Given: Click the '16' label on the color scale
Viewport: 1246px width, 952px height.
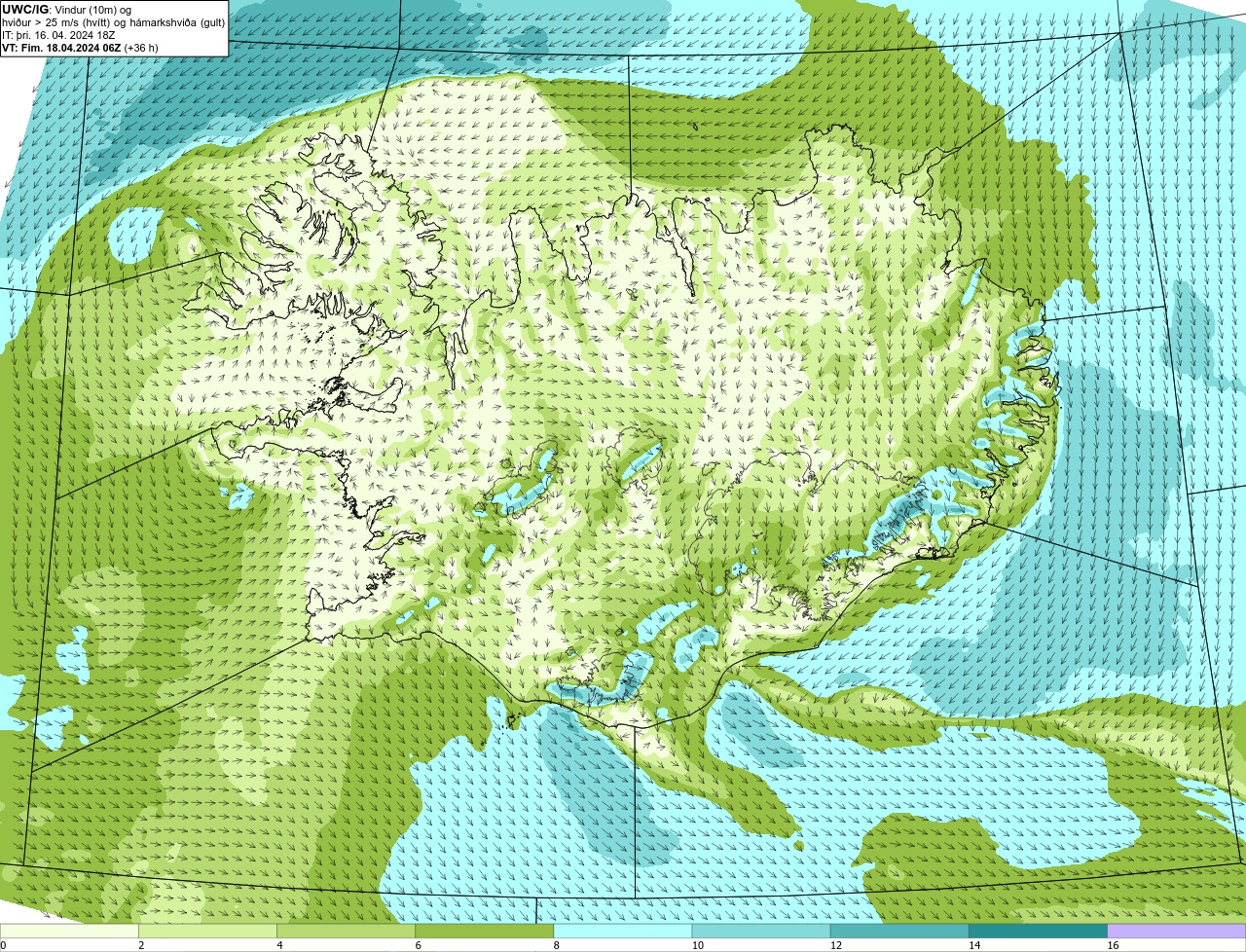Looking at the screenshot, I should point(1113,945).
